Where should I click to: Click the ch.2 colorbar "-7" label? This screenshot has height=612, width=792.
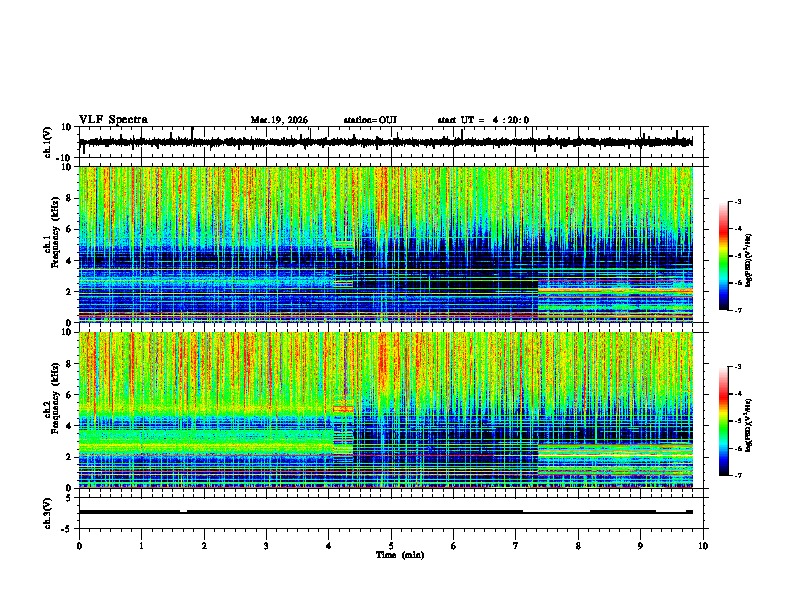point(737,476)
